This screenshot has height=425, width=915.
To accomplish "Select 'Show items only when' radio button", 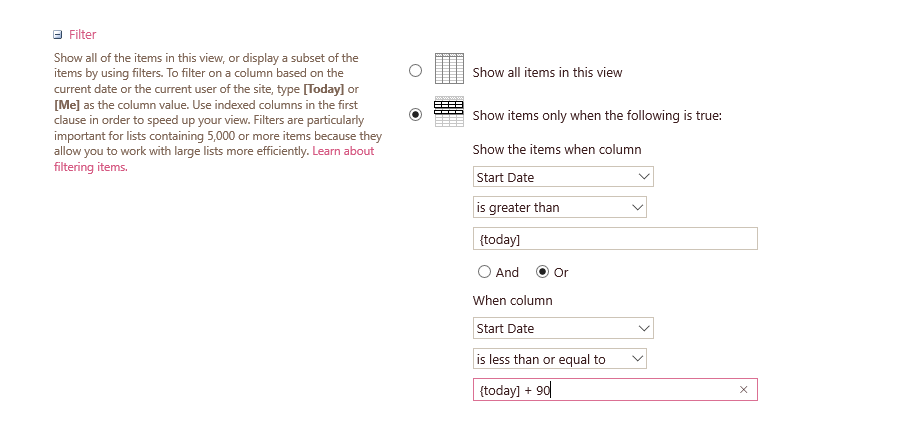I will coord(416,114).
